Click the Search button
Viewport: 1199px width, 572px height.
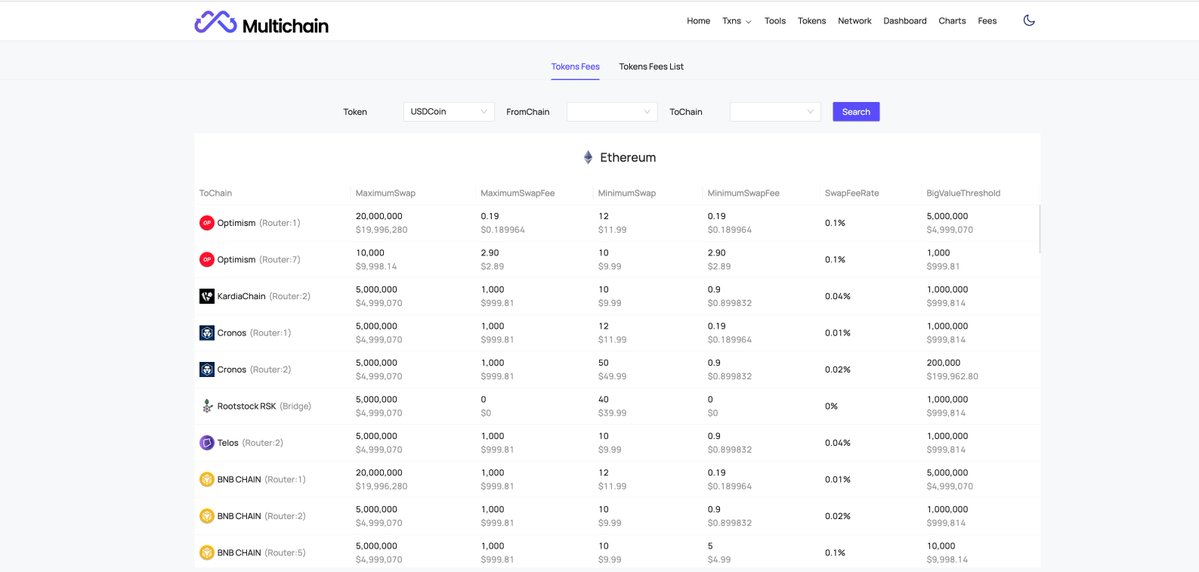856,112
